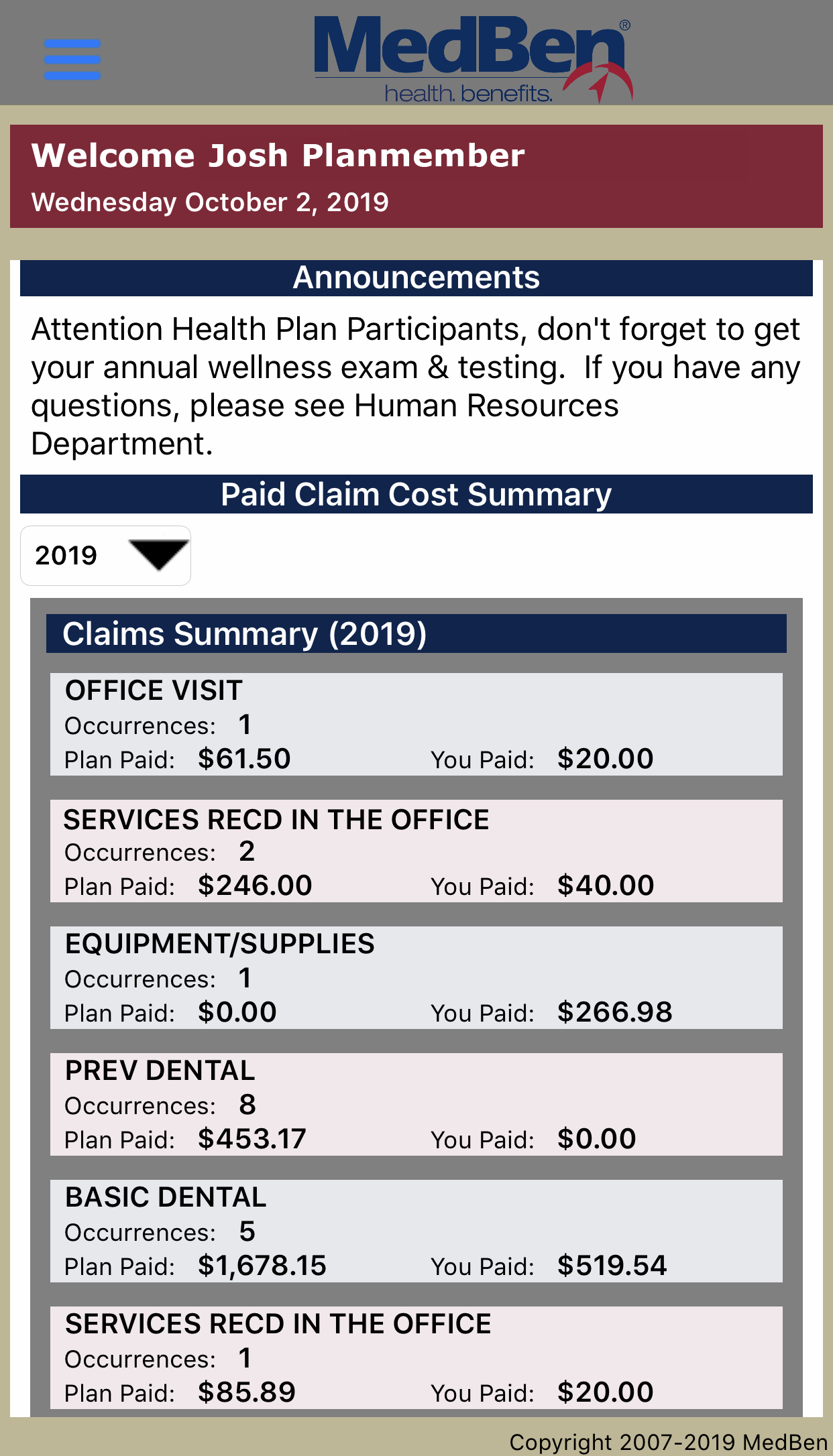The width and height of the screenshot is (833, 1456).
Task: Open the hamburger navigation menu
Action: click(72, 59)
